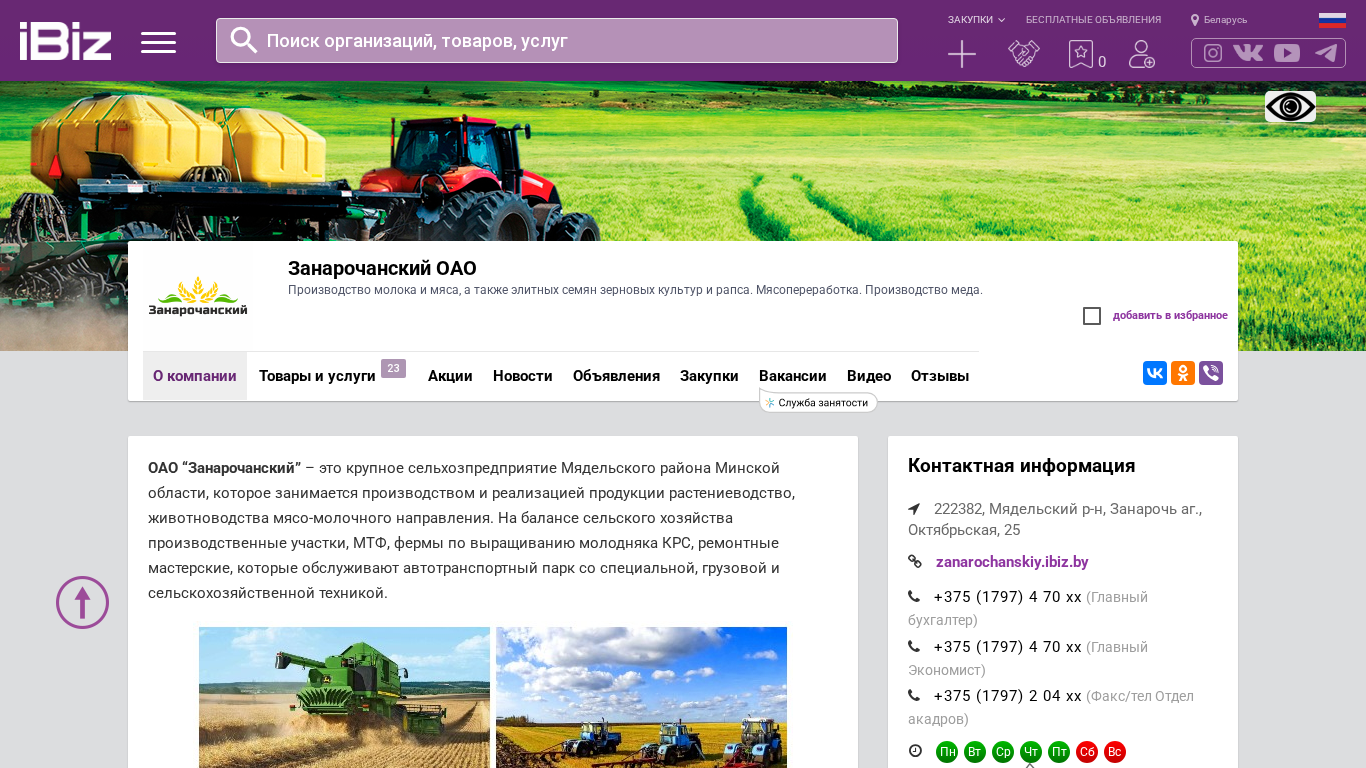Viewport: 1366px width, 768px height.
Task: Expand the ЗАКУПКИ dropdown
Action: click(x=976, y=20)
